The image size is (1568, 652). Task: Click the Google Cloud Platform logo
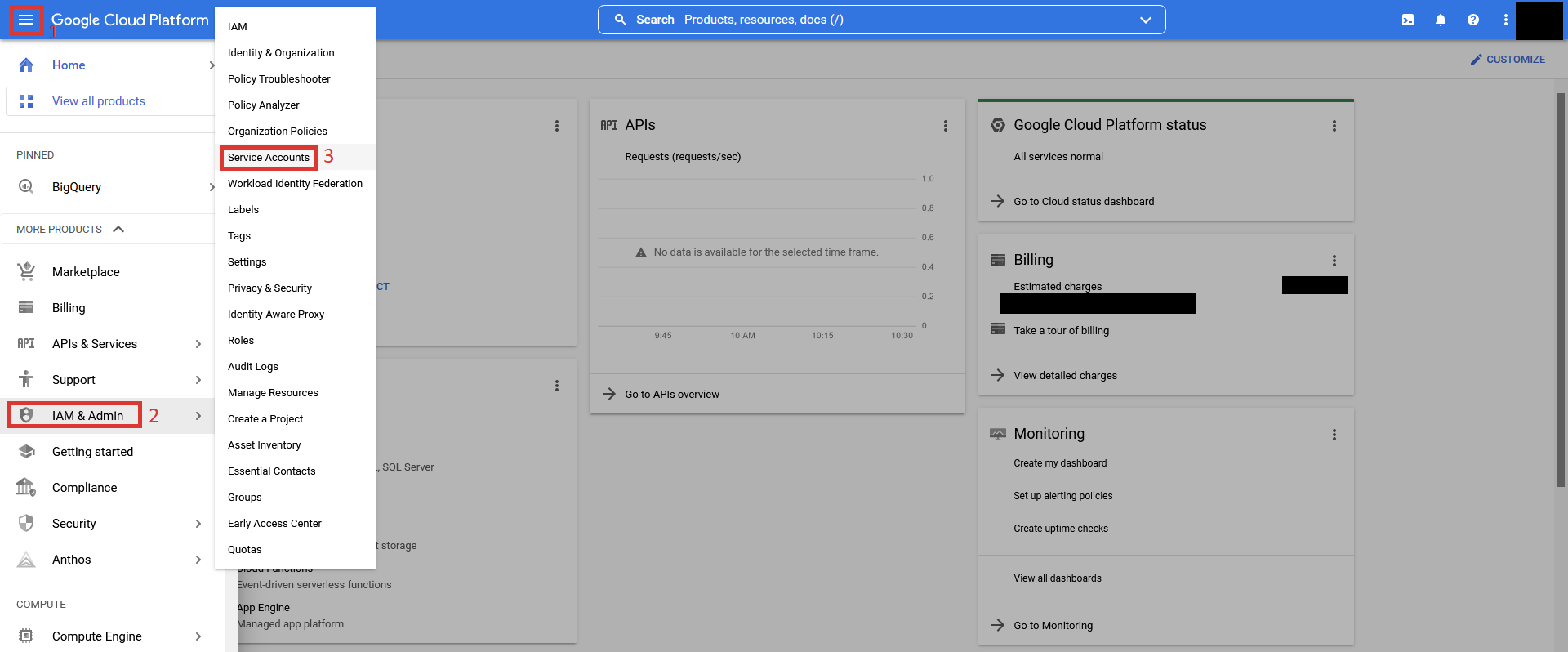click(130, 20)
